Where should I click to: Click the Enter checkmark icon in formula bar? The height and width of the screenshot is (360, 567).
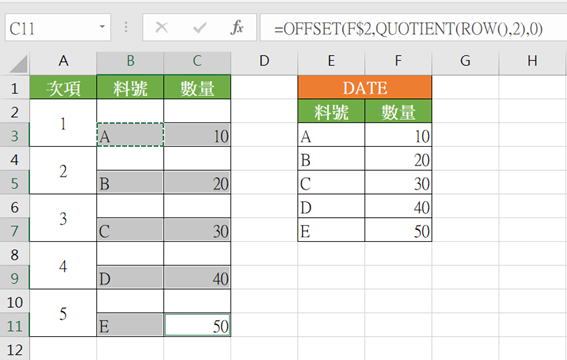click(199, 27)
